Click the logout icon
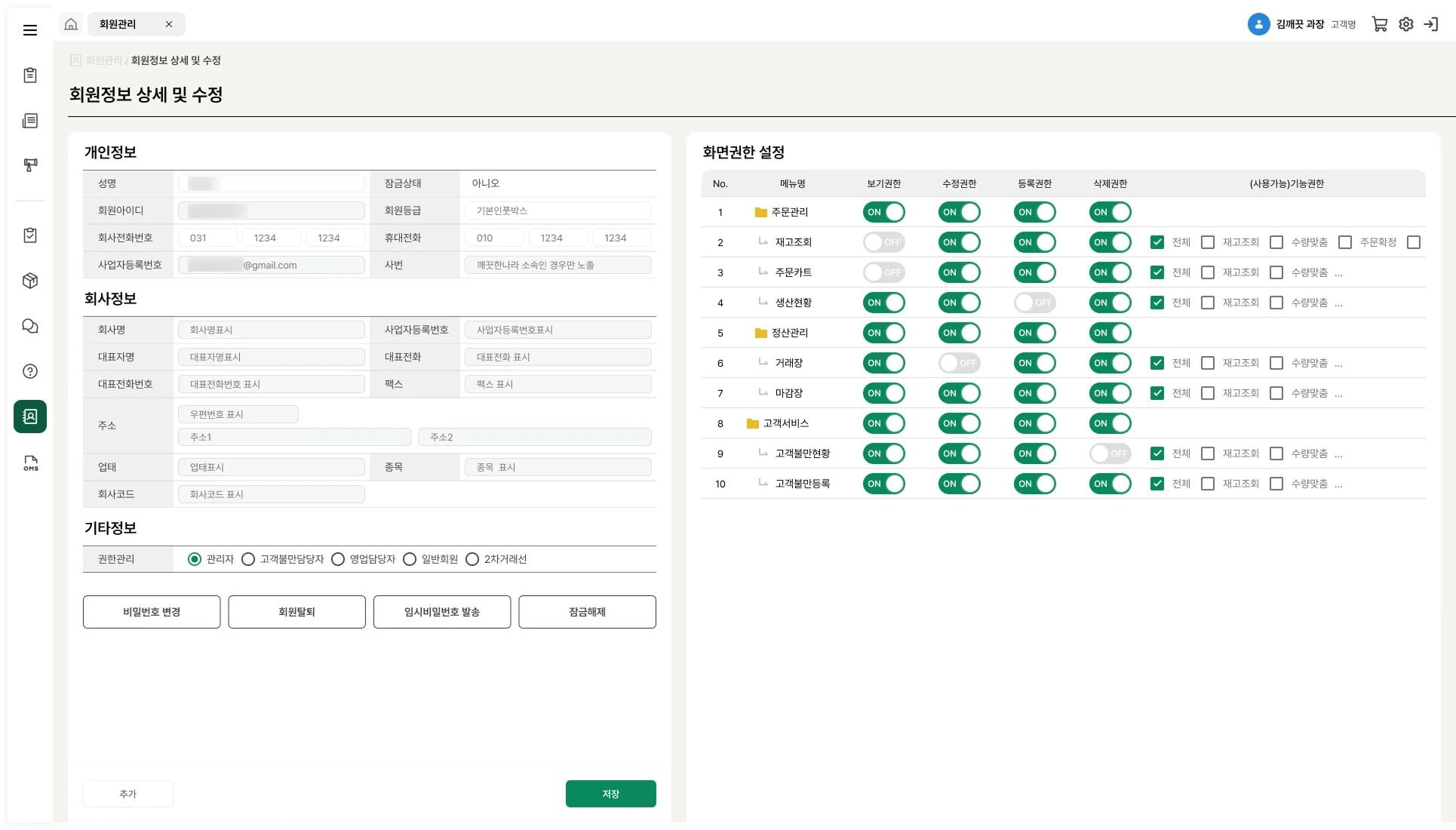The height and width of the screenshot is (830, 1456). (1431, 24)
